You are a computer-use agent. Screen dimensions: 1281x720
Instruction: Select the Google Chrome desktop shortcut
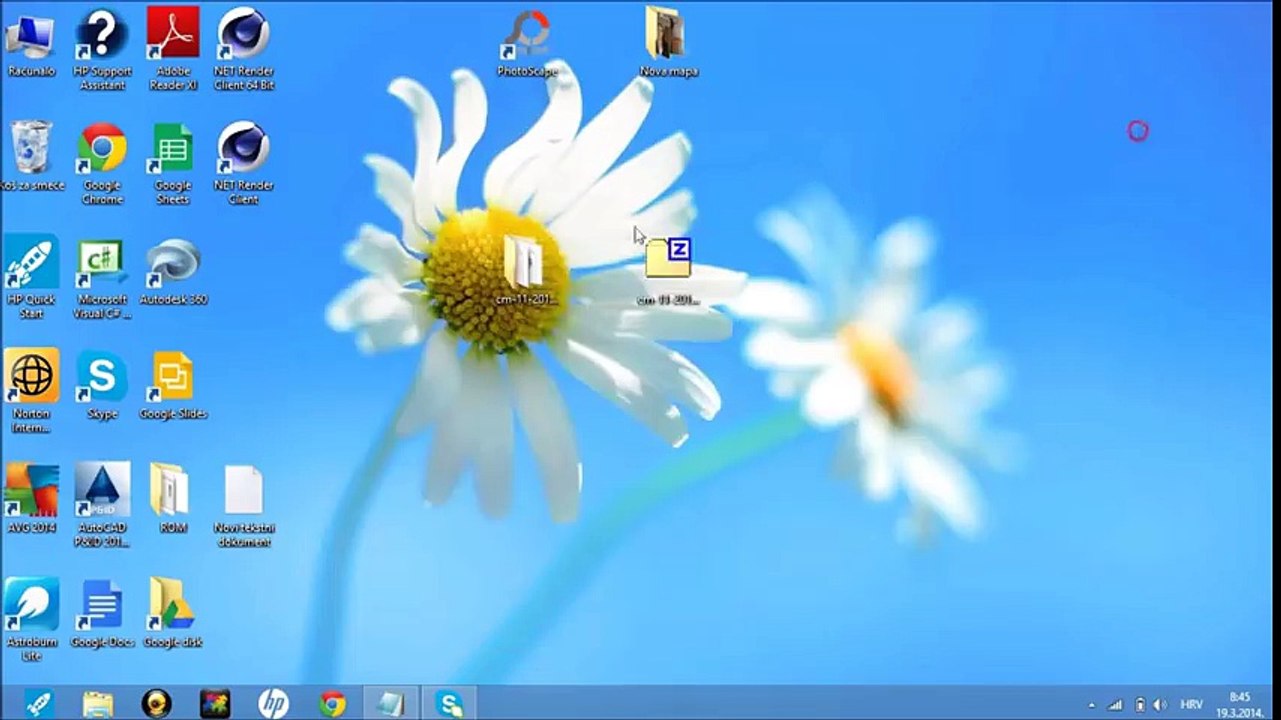click(x=103, y=163)
